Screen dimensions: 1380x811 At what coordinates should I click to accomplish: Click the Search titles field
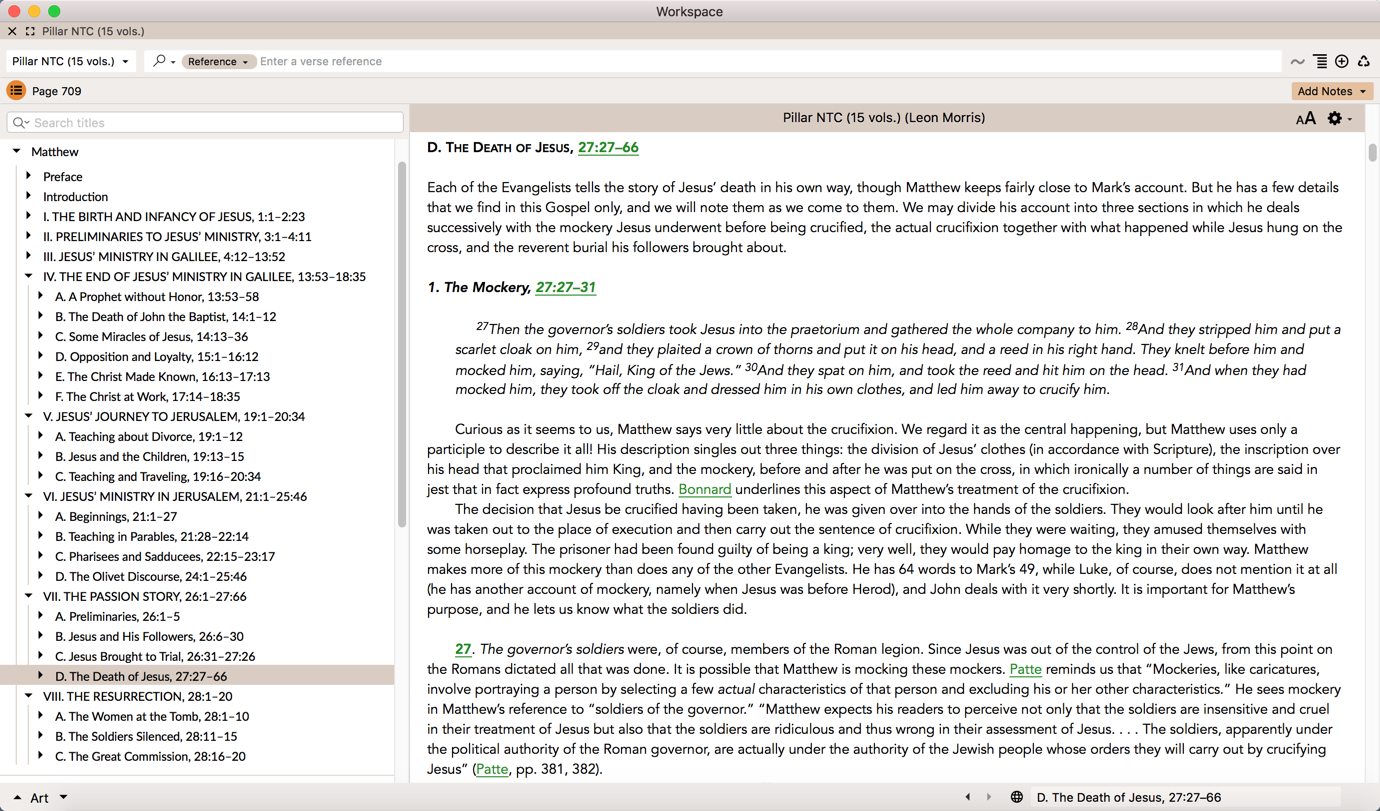click(205, 123)
